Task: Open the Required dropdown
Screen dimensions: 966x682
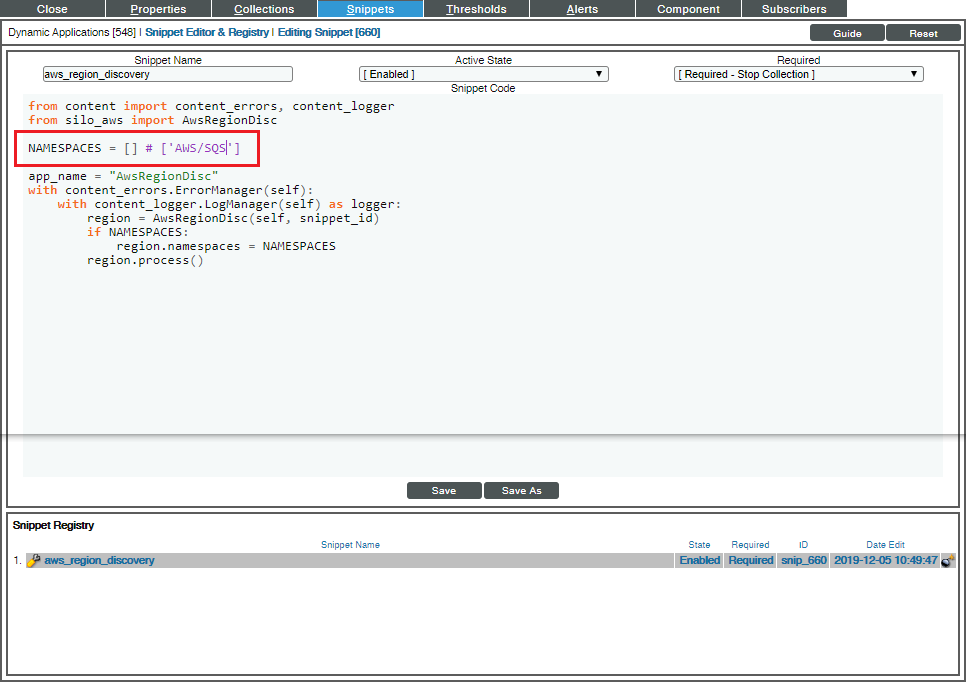Action: (x=798, y=74)
